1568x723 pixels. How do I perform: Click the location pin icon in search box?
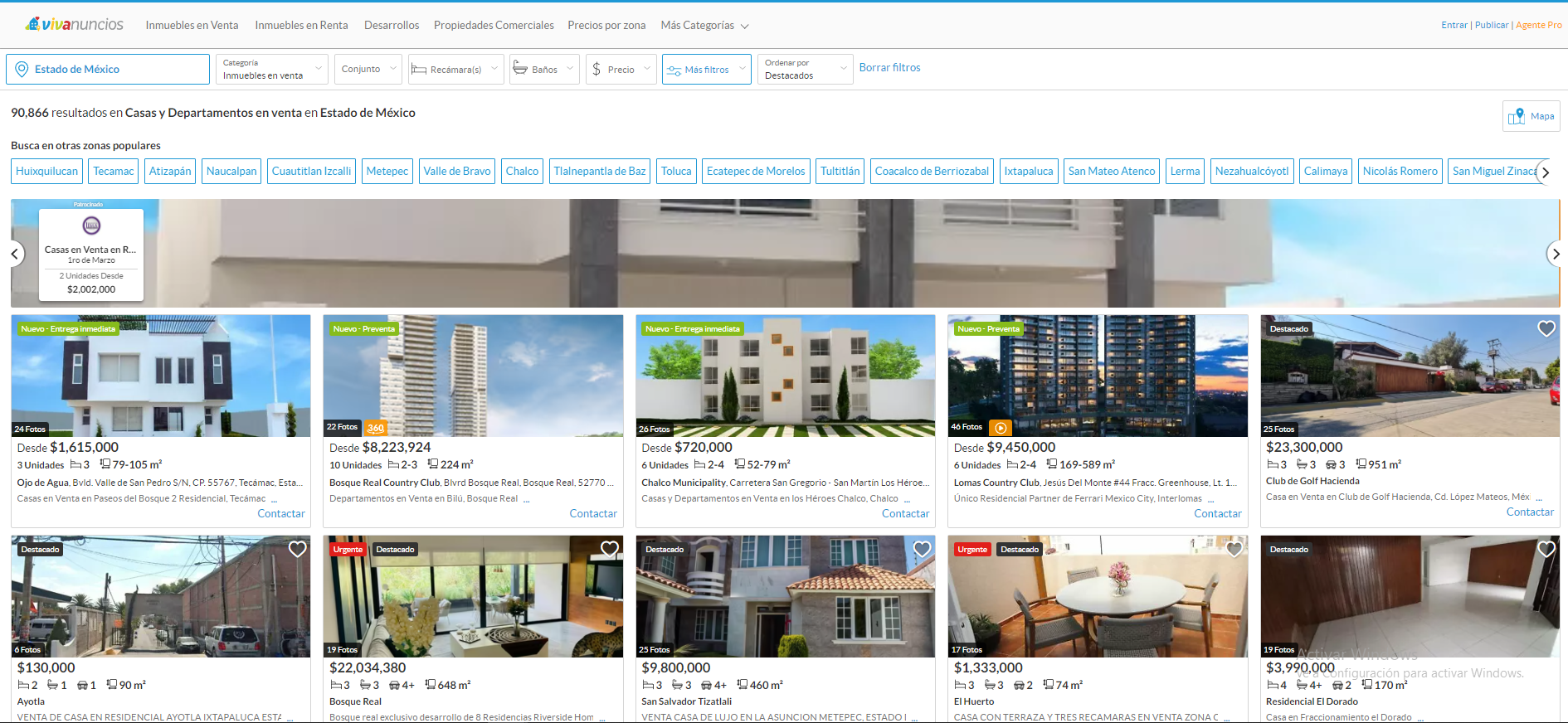(22, 70)
